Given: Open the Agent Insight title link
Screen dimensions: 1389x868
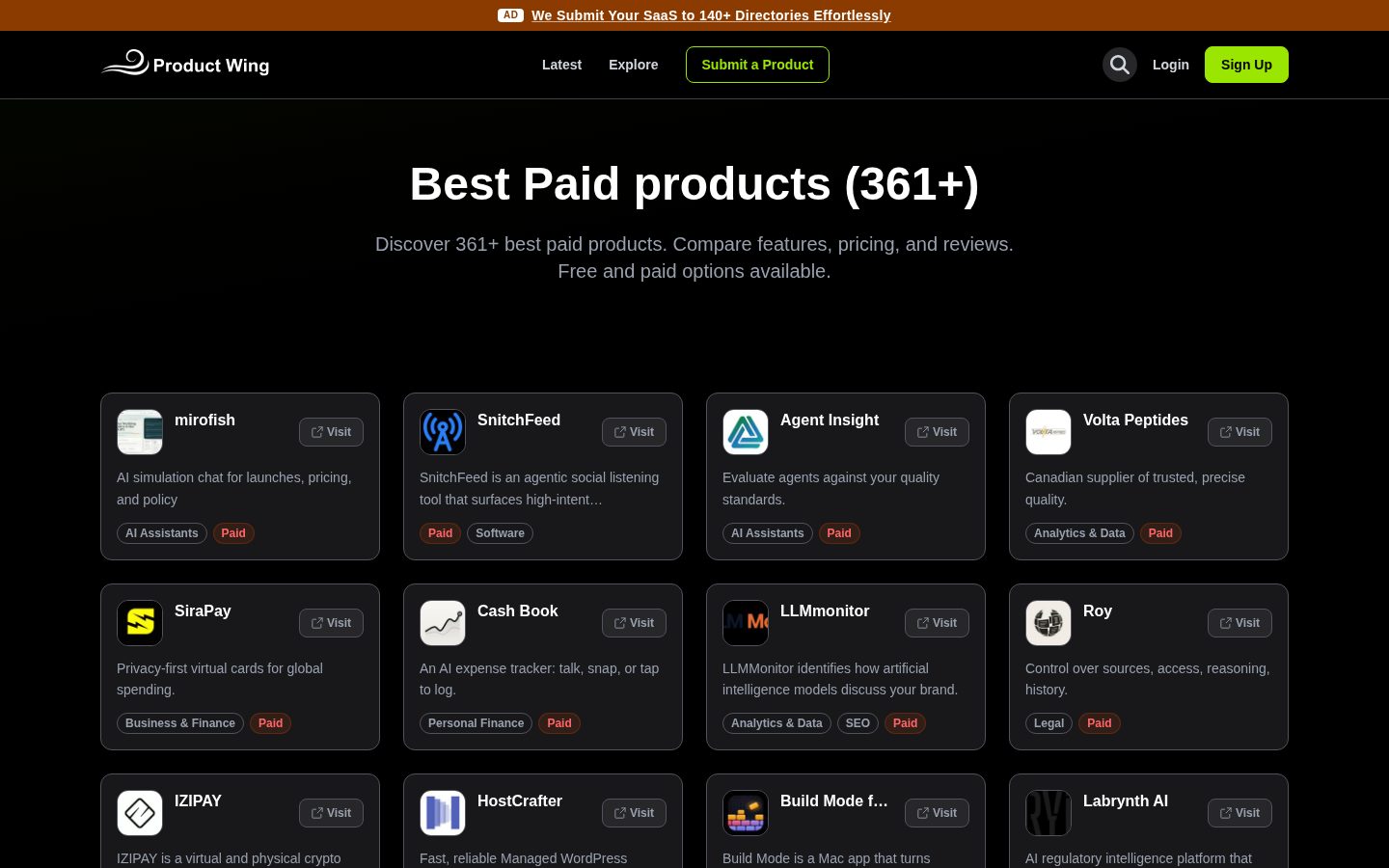Looking at the screenshot, I should 830,420.
